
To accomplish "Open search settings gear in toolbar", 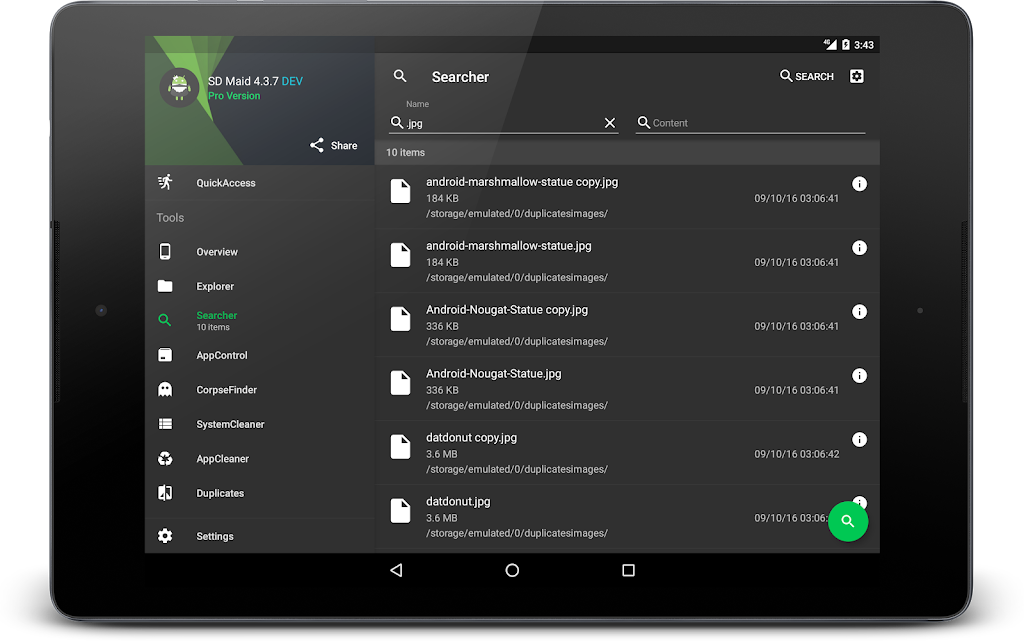I will click(x=856, y=77).
